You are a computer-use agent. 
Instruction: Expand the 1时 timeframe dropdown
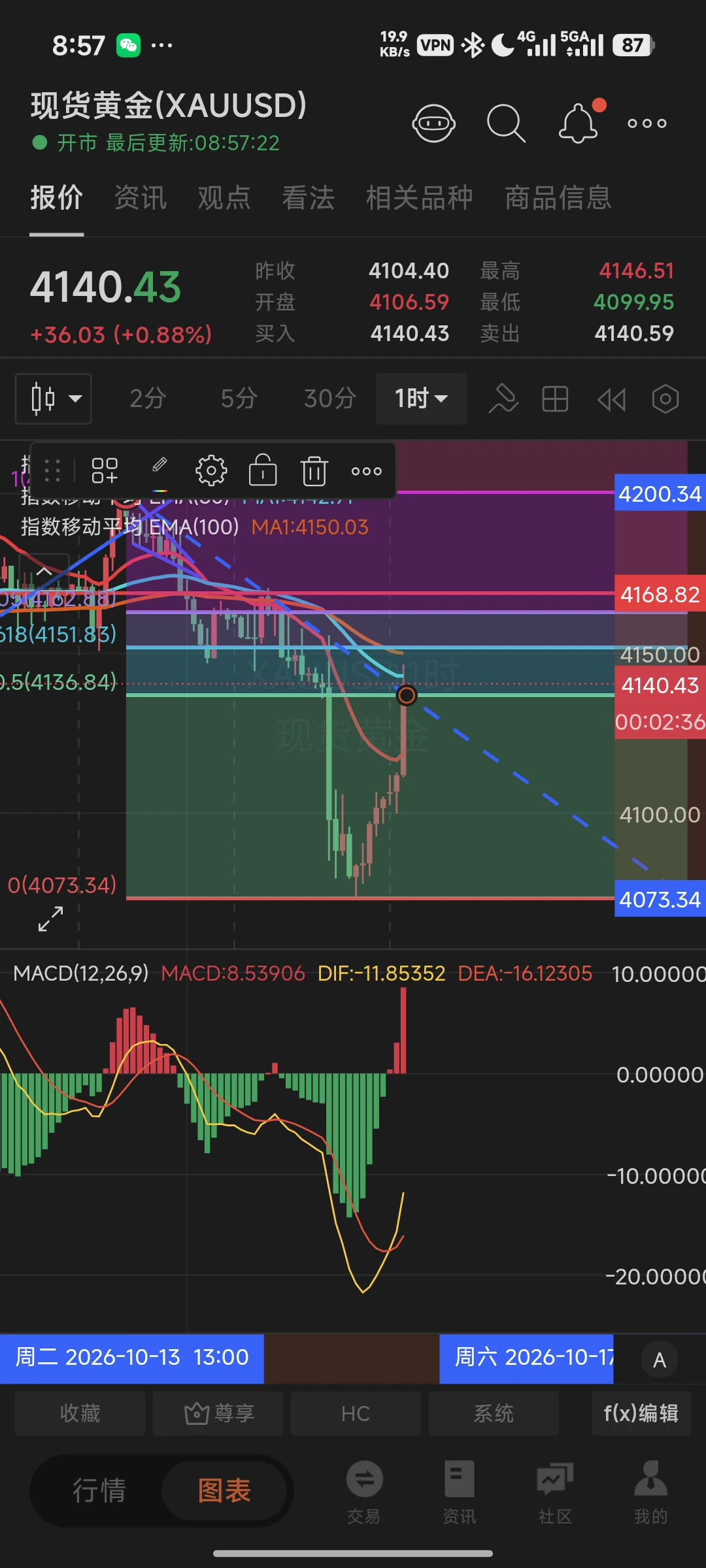click(x=421, y=399)
